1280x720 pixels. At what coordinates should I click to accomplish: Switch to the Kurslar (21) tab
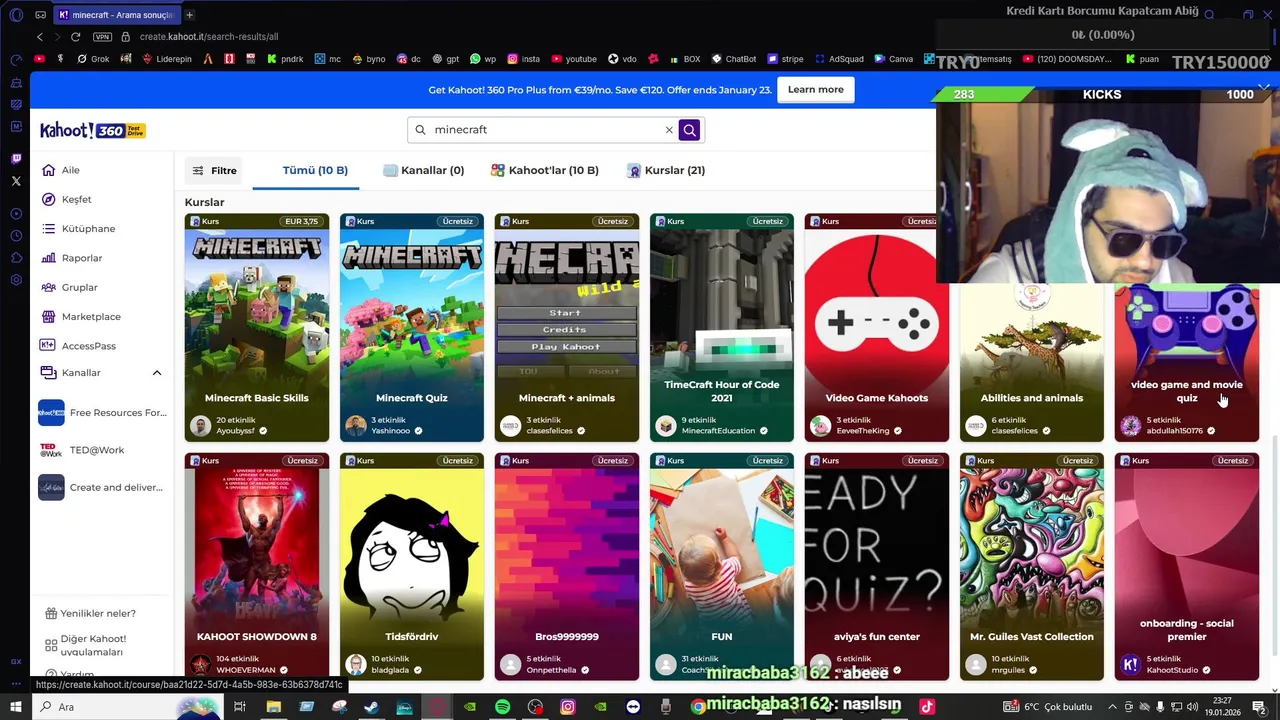coord(666,171)
